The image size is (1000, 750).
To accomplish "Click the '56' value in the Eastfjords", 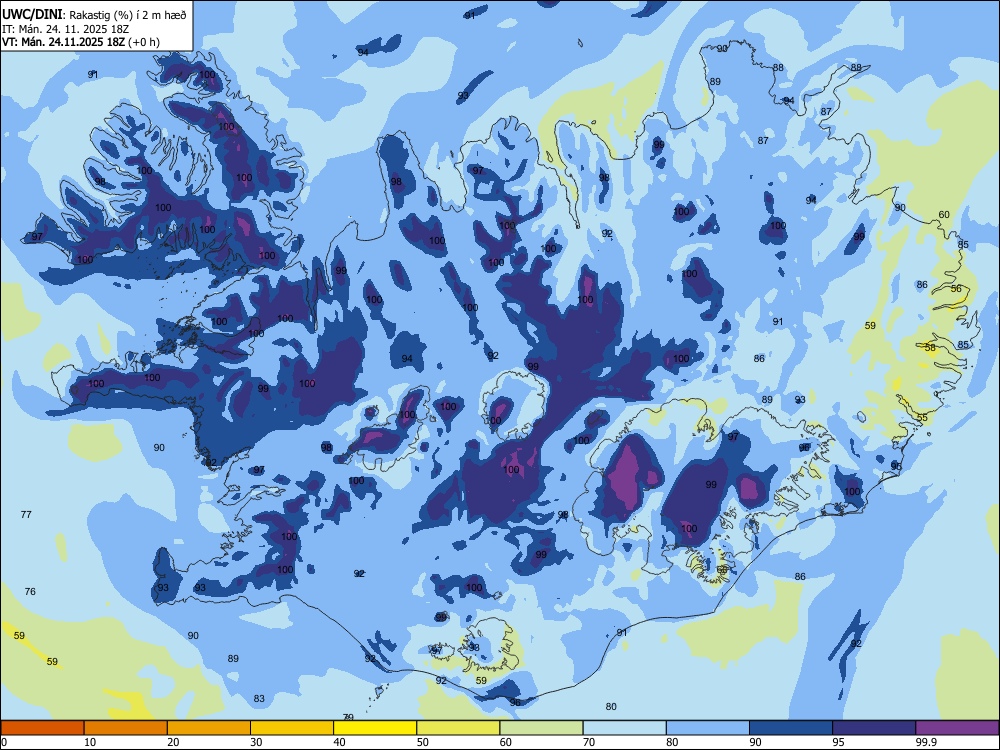I will [956, 288].
